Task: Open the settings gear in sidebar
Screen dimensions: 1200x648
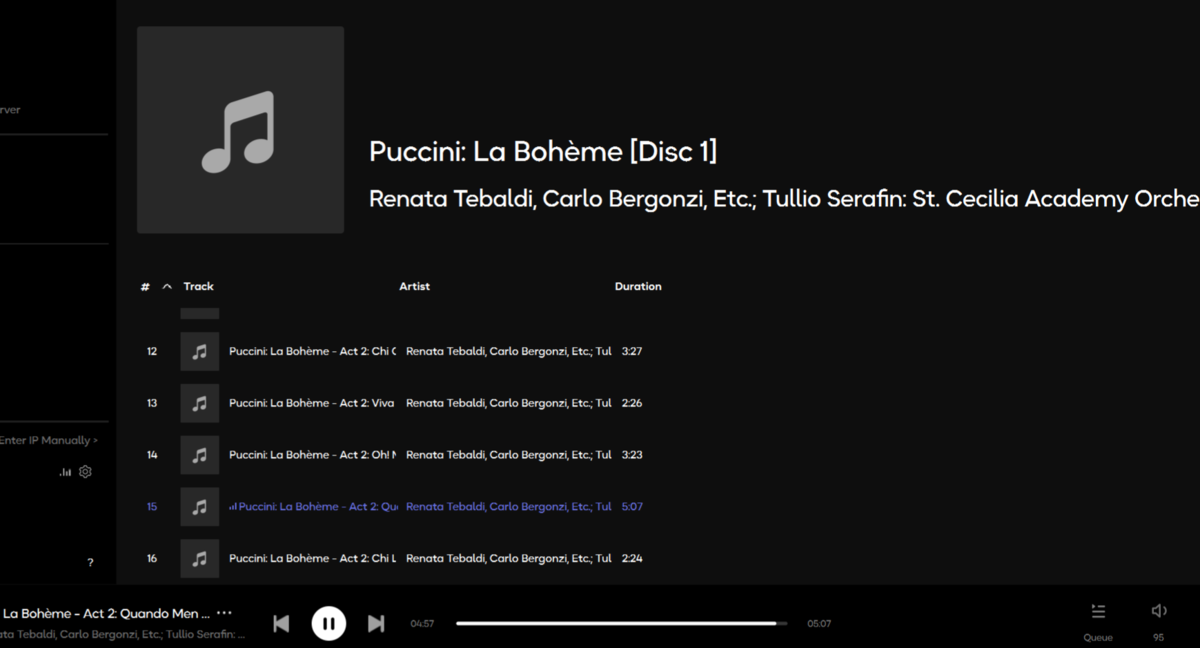Action: click(x=85, y=472)
